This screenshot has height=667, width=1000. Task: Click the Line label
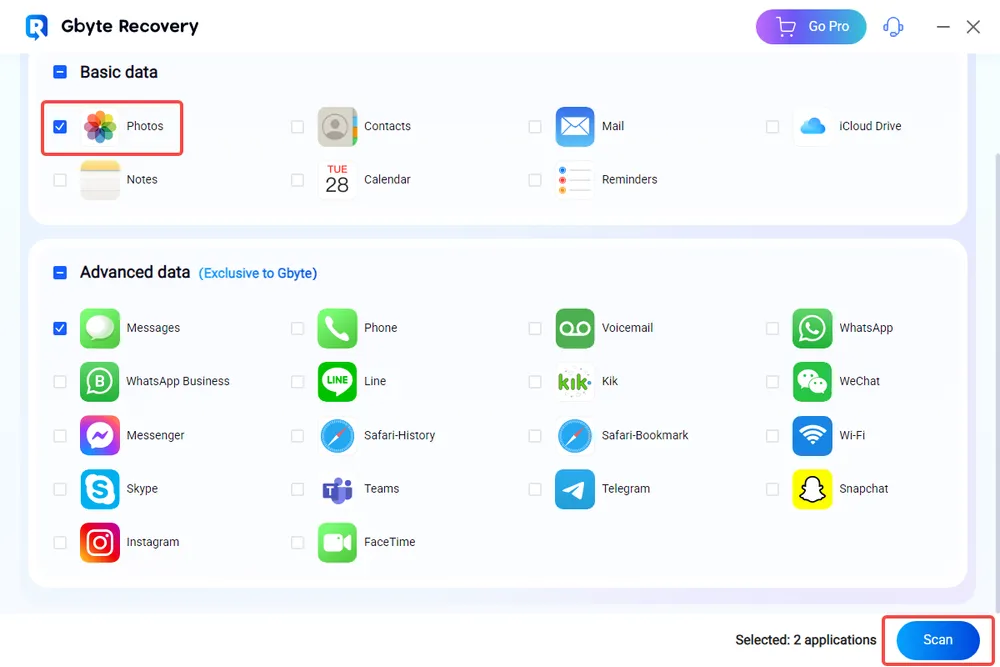[375, 381]
